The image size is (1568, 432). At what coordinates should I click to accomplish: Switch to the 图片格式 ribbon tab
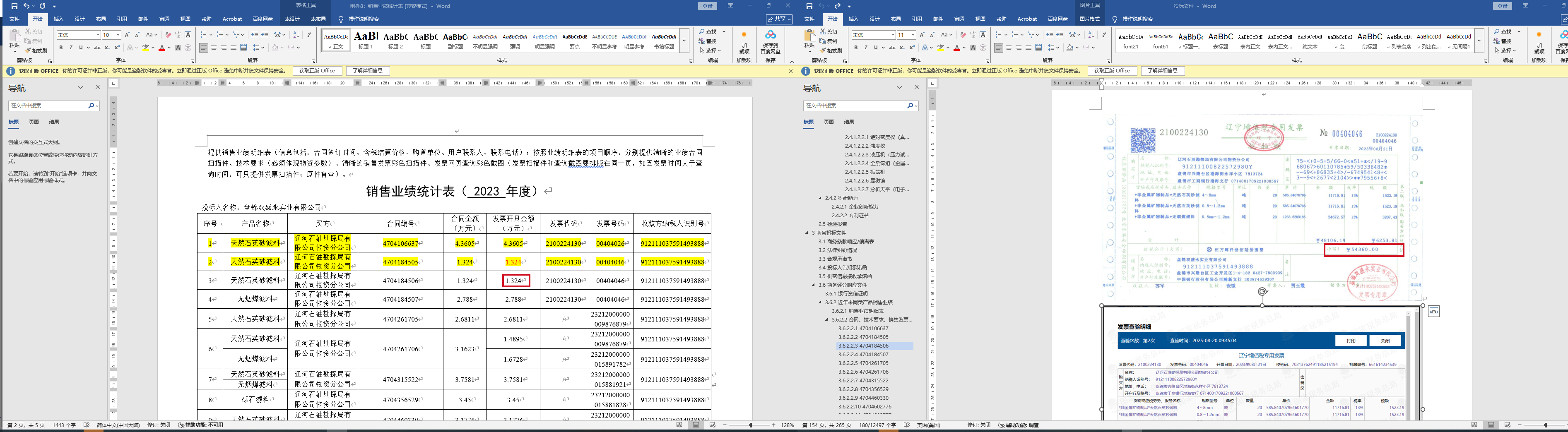point(1089,19)
